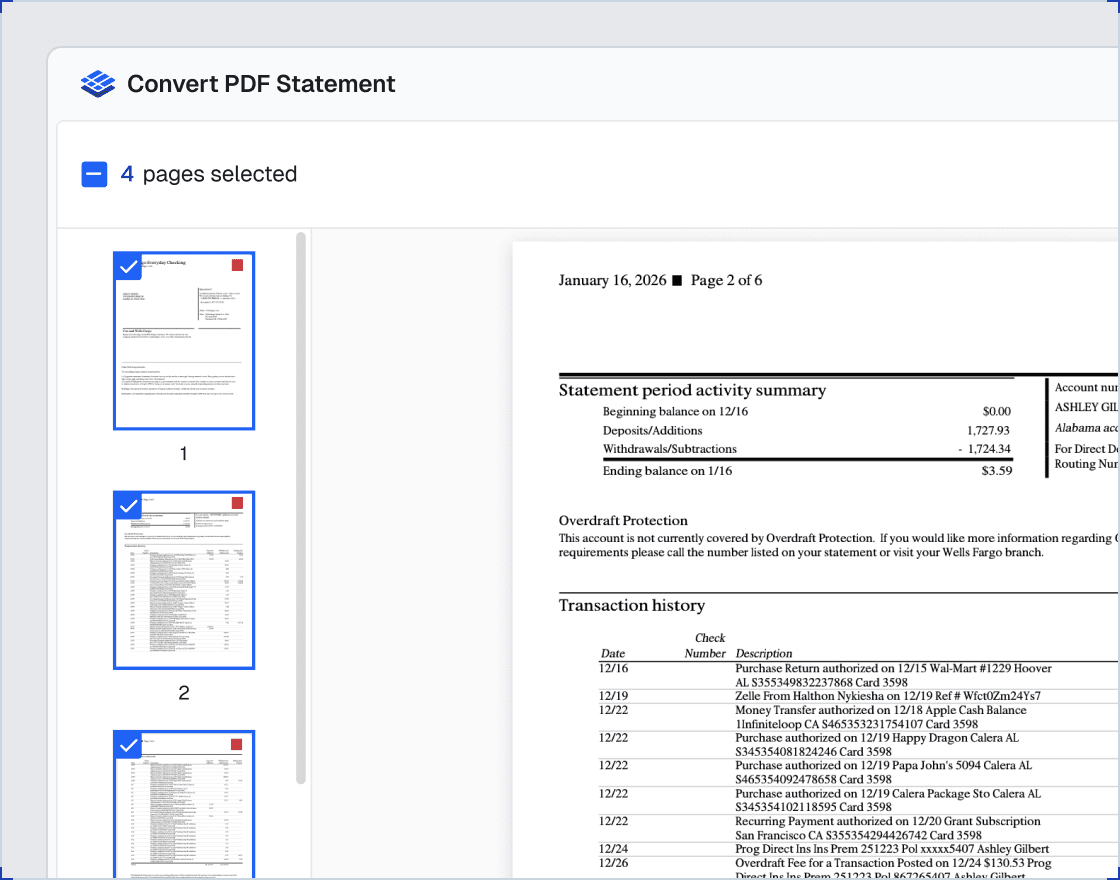Click the Grant Subscription recurring payment row

coord(857,828)
